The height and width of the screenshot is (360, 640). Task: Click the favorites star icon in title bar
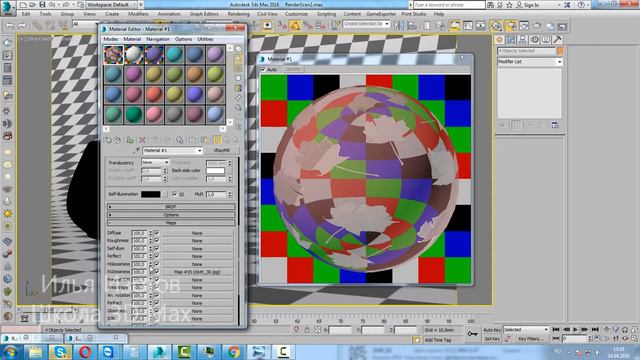tap(509, 5)
